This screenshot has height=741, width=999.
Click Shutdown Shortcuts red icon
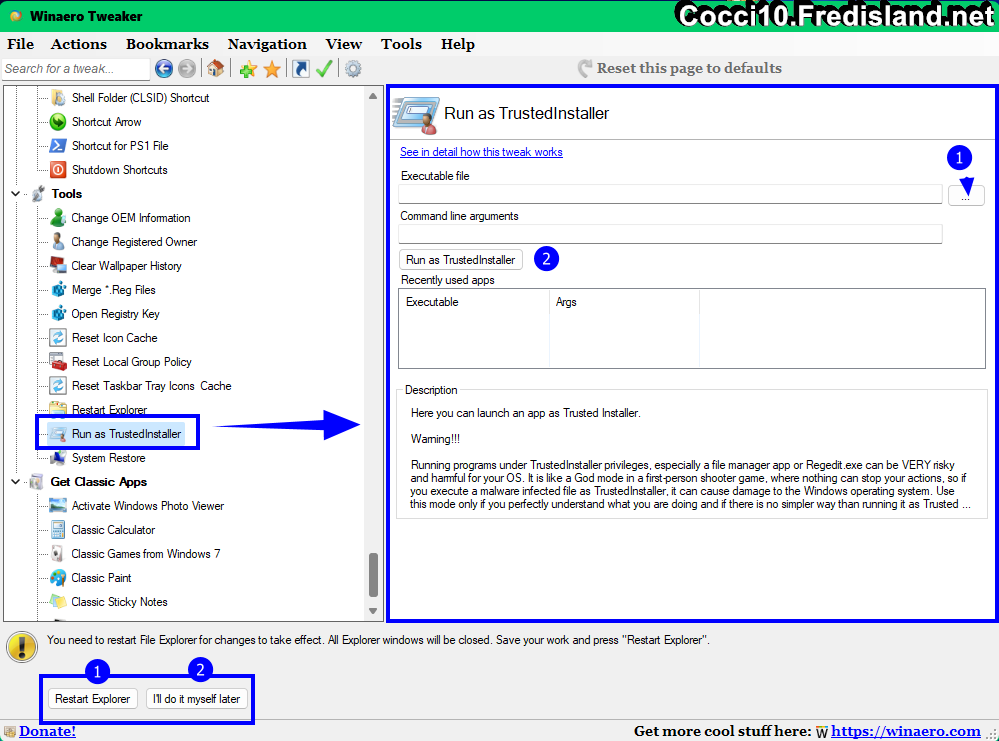pos(58,169)
